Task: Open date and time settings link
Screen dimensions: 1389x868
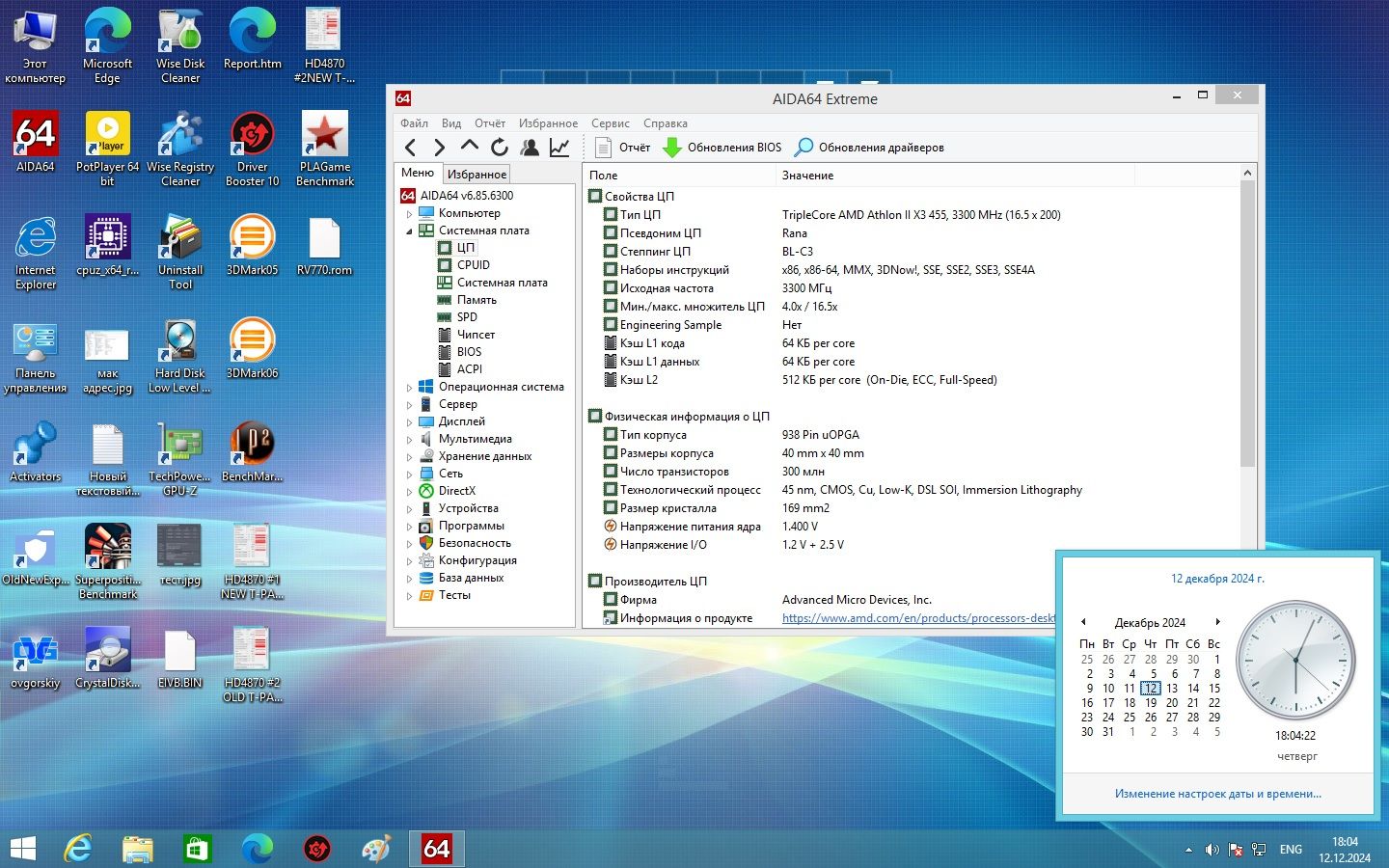Action: [x=1218, y=794]
